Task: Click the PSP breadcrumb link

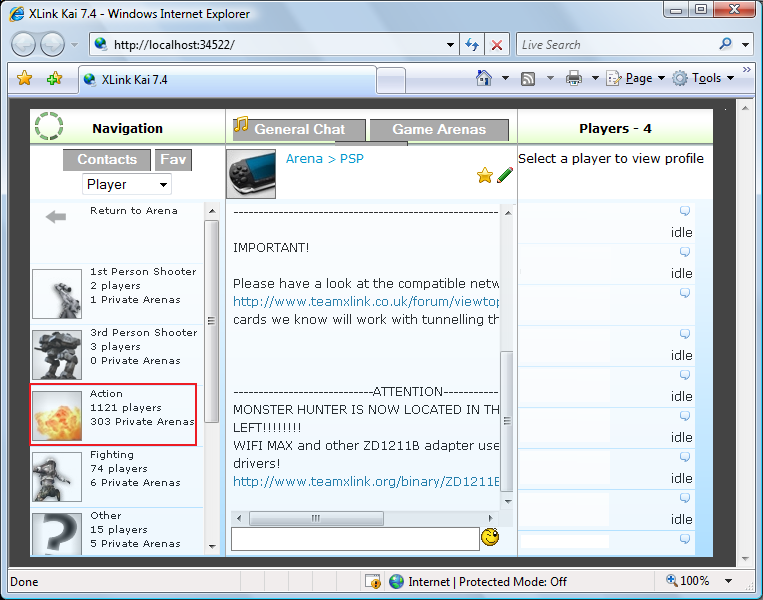Action: click(352, 159)
